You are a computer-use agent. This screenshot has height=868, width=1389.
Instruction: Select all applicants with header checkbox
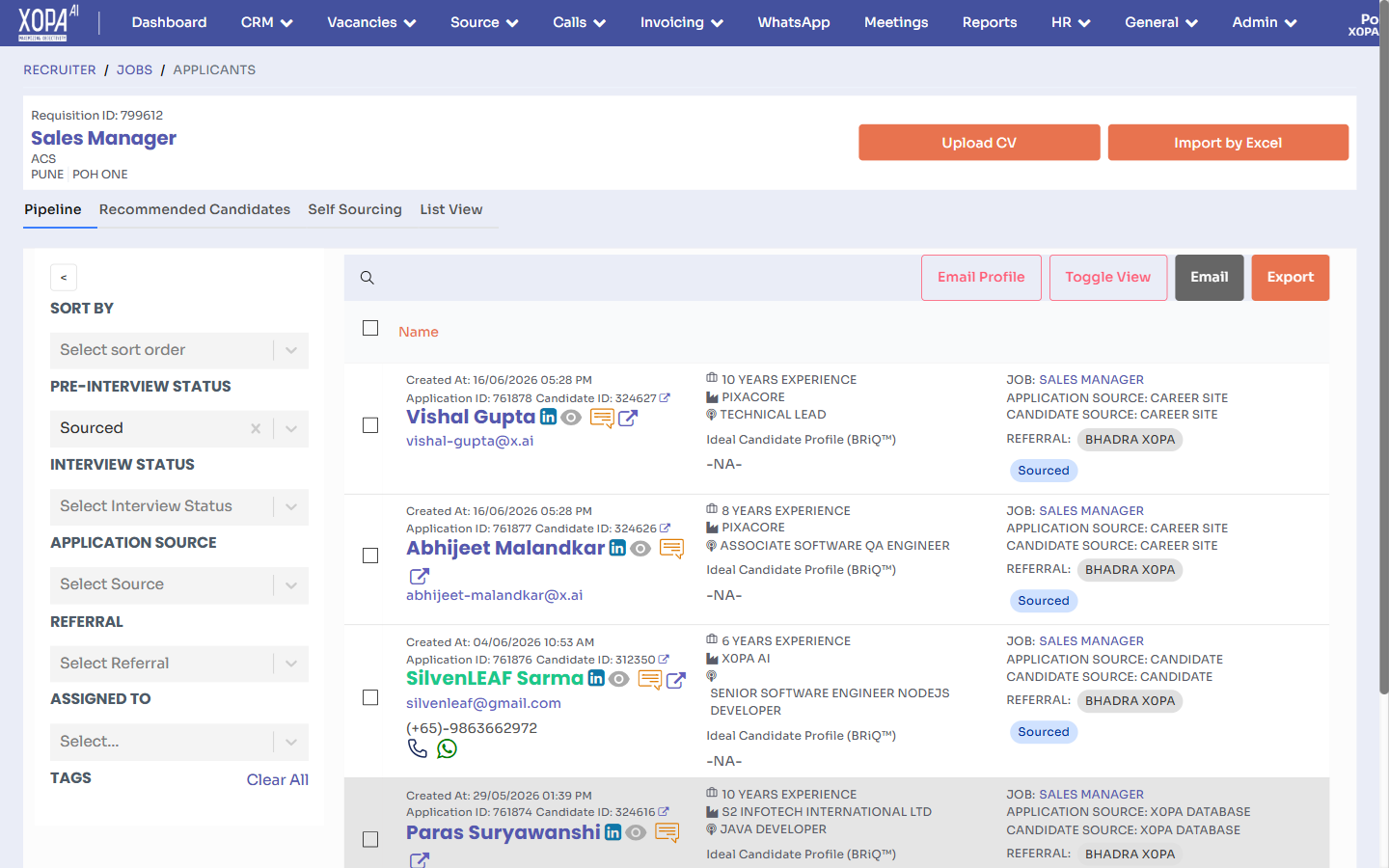click(x=370, y=328)
